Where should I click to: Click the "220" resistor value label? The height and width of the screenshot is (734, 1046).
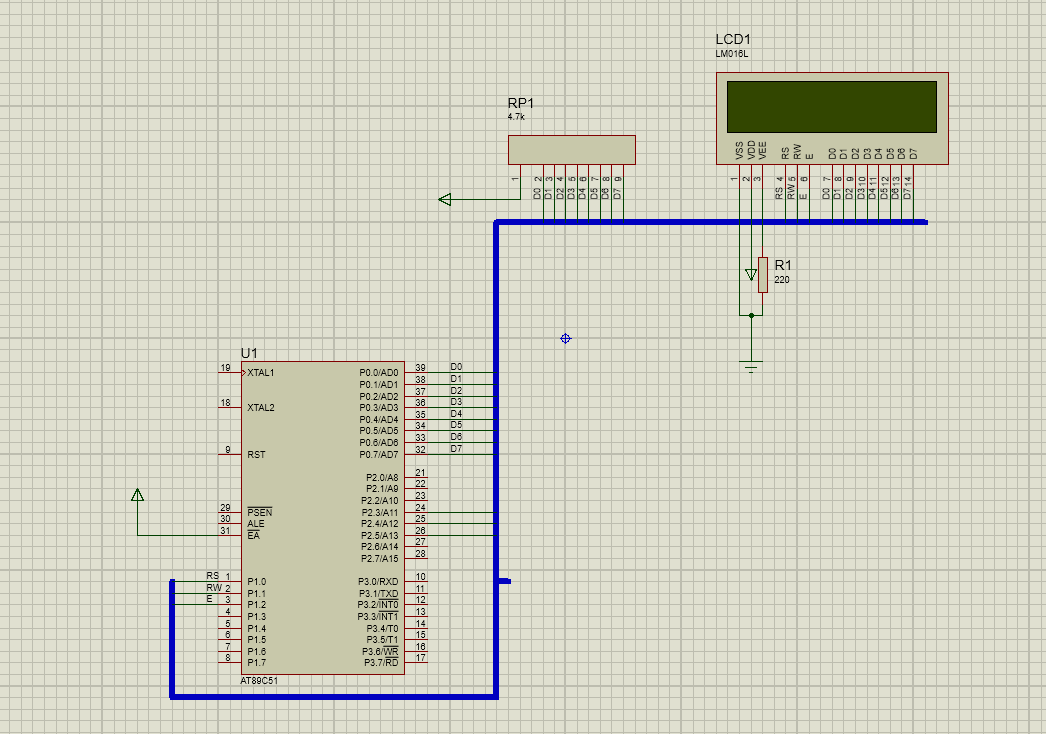pyautogui.click(x=782, y=280)
